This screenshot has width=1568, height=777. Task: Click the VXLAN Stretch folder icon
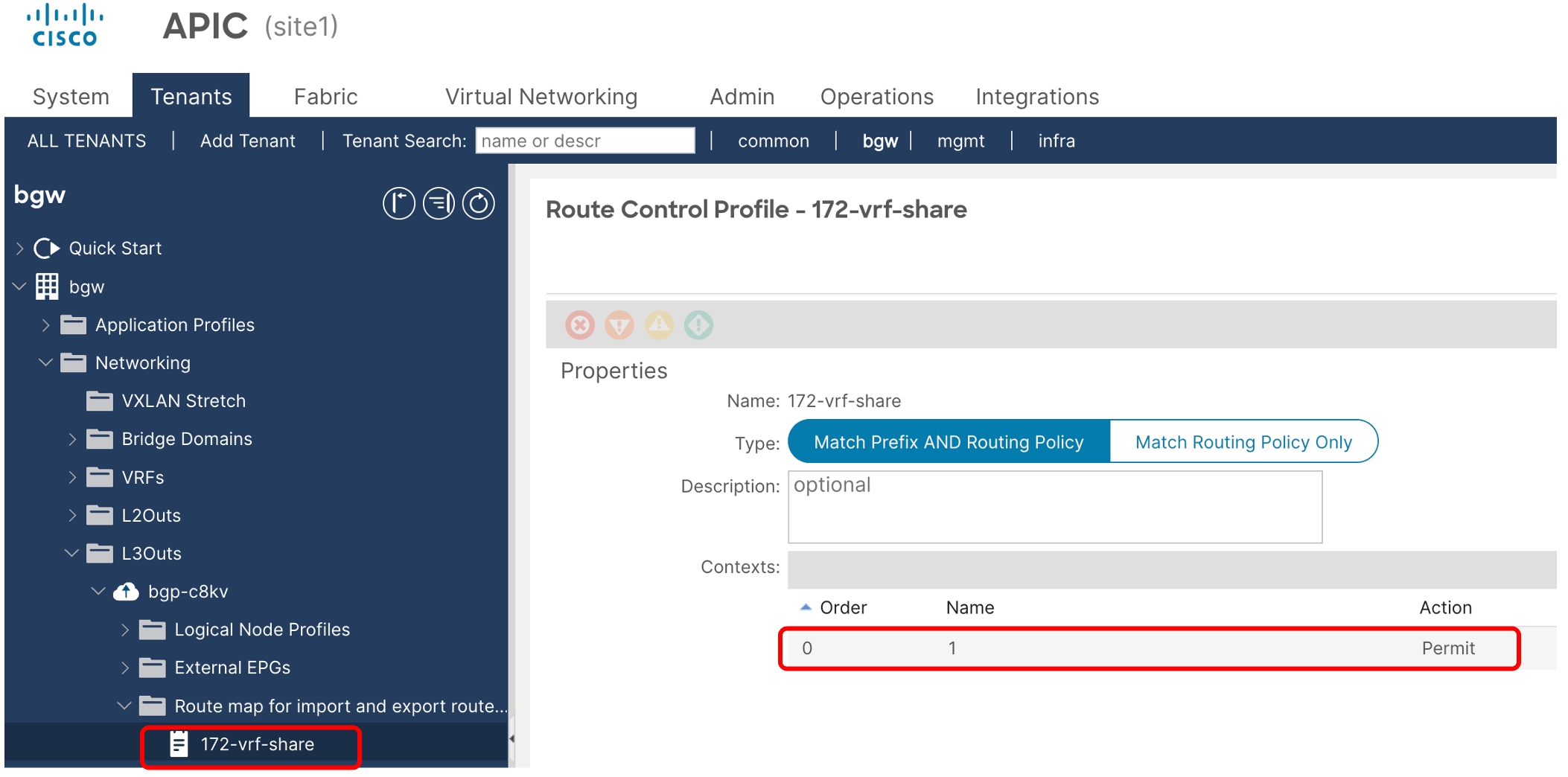coord(100,401)
